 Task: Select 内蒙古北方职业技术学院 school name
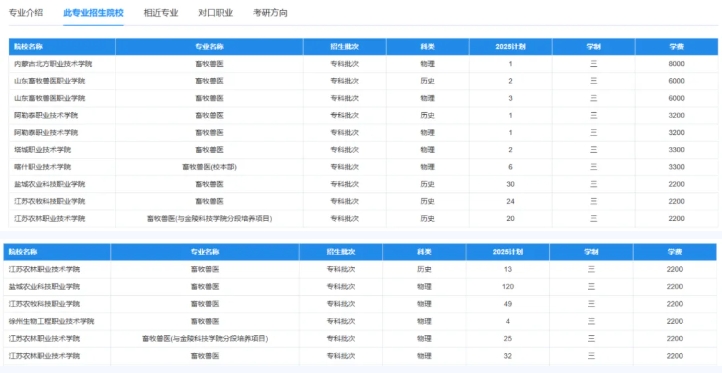[x=53, y=64]
